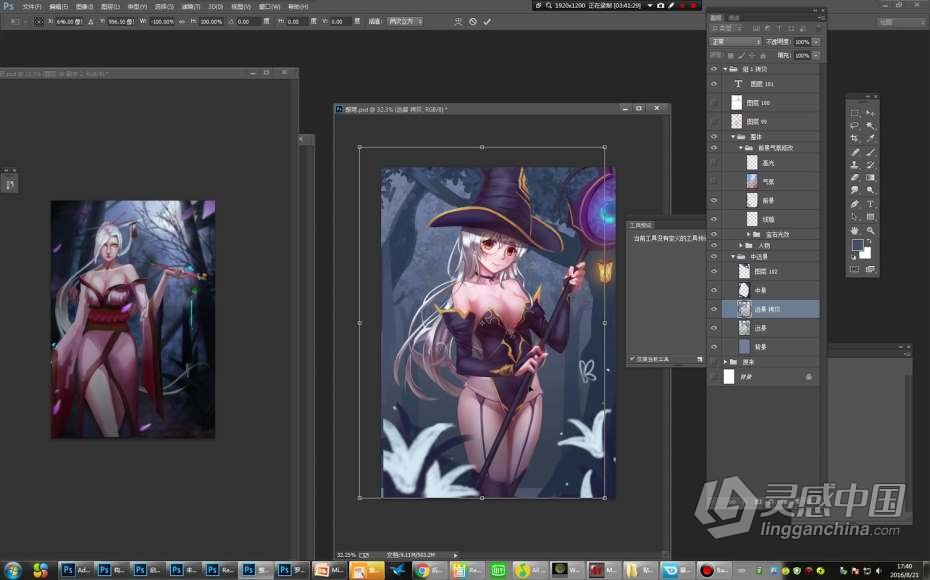
Task: Select the Horizontal Type tool
Action: pos(870,203)
